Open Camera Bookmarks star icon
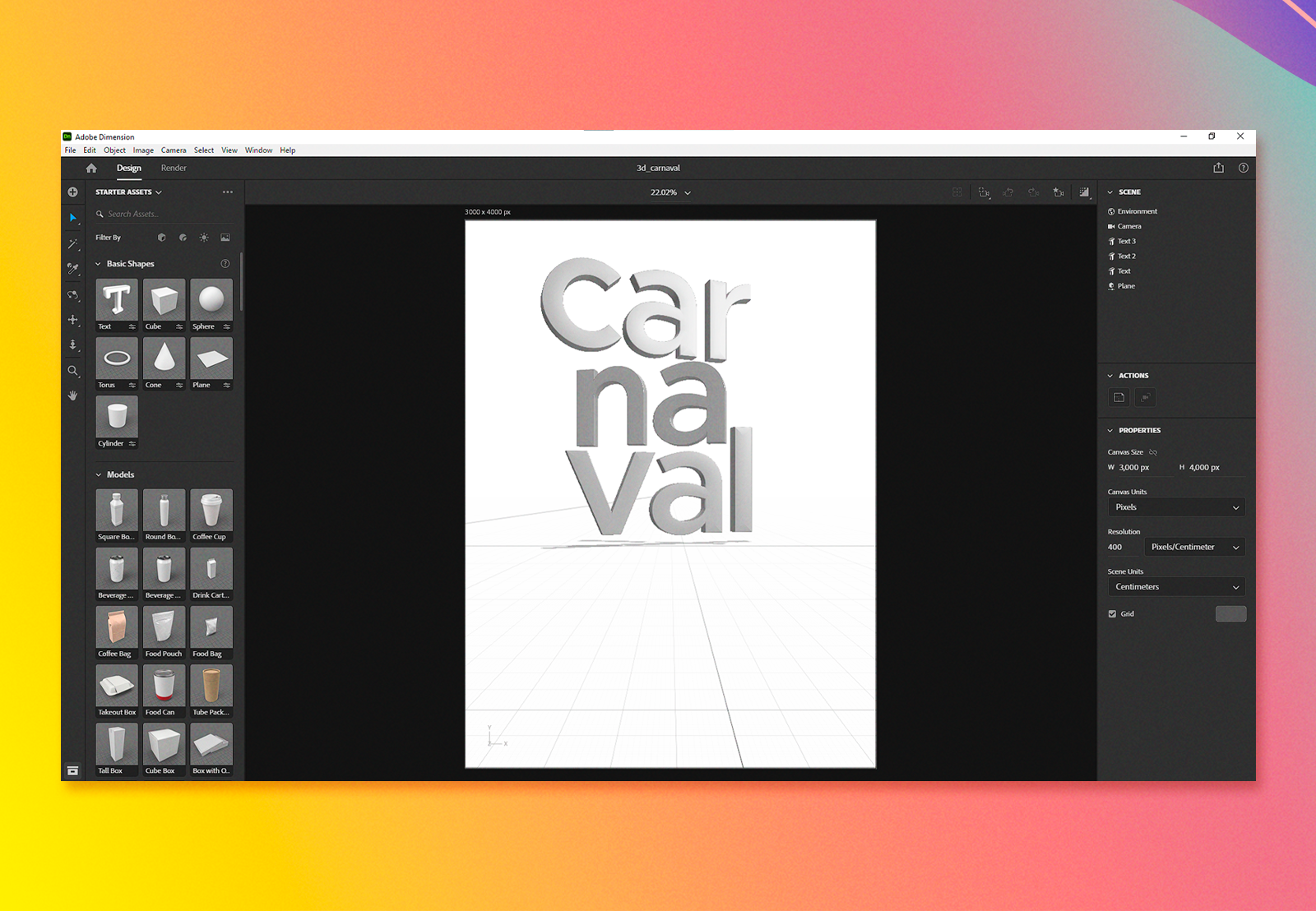 click(x=1059, y=192)
